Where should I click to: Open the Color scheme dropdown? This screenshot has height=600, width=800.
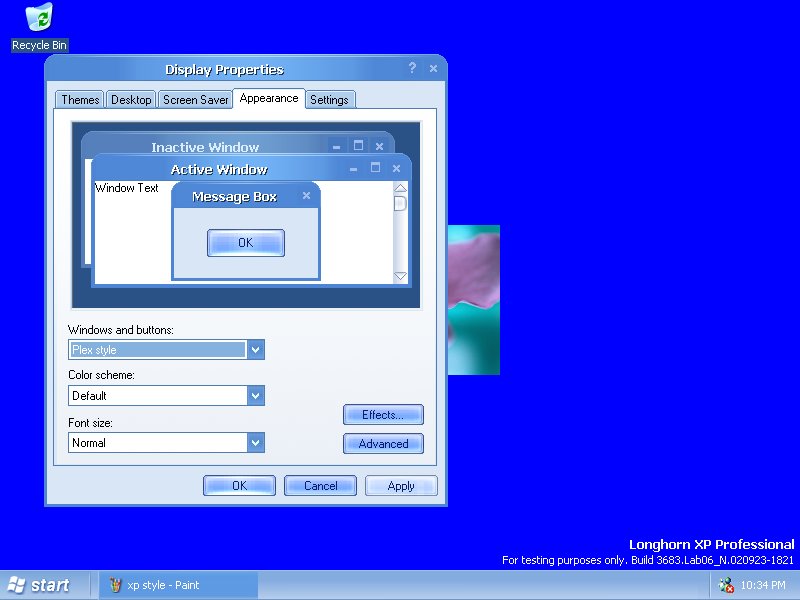tap(256, 395)
